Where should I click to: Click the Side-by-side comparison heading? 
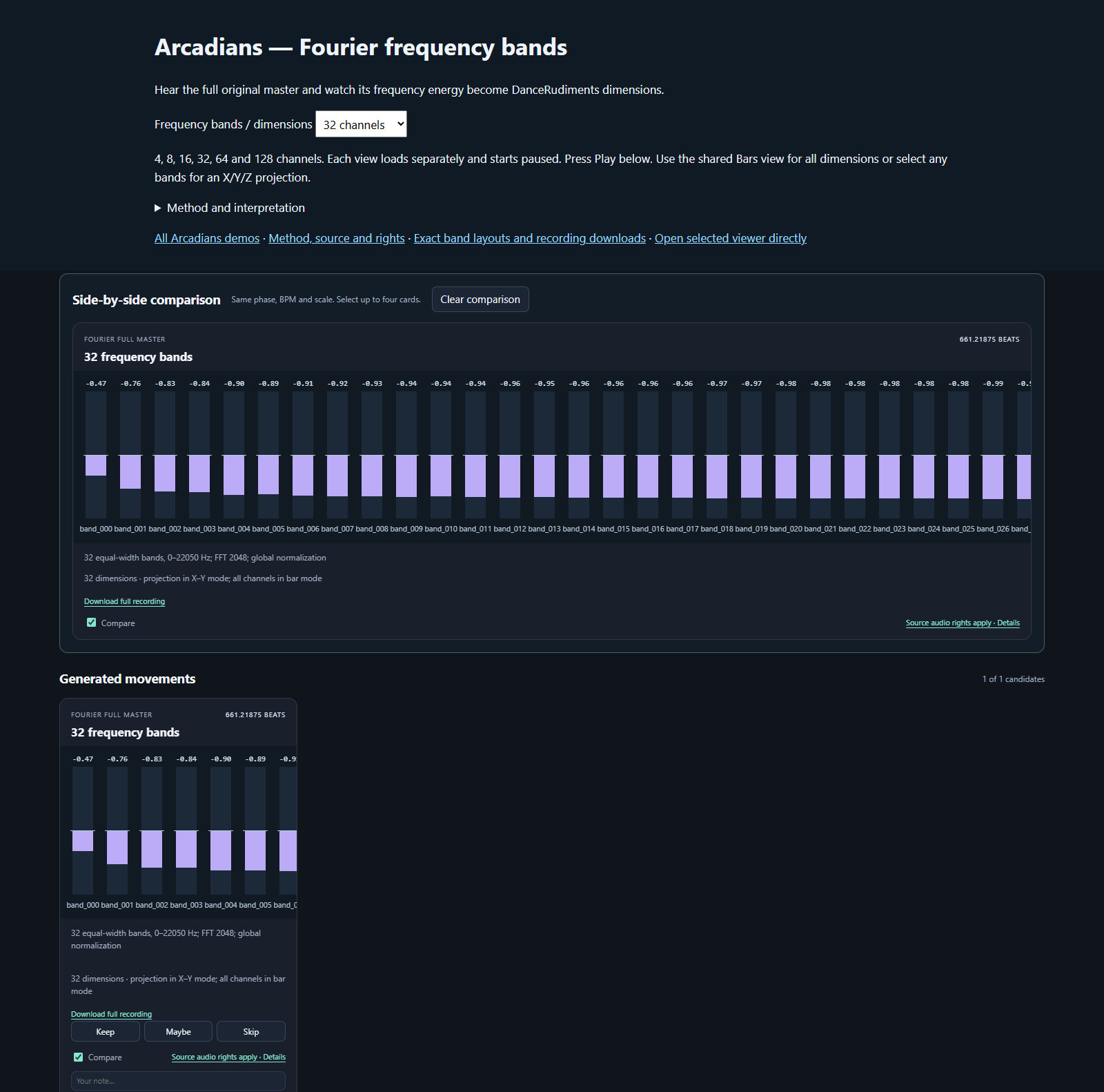[x=146, y=300]
